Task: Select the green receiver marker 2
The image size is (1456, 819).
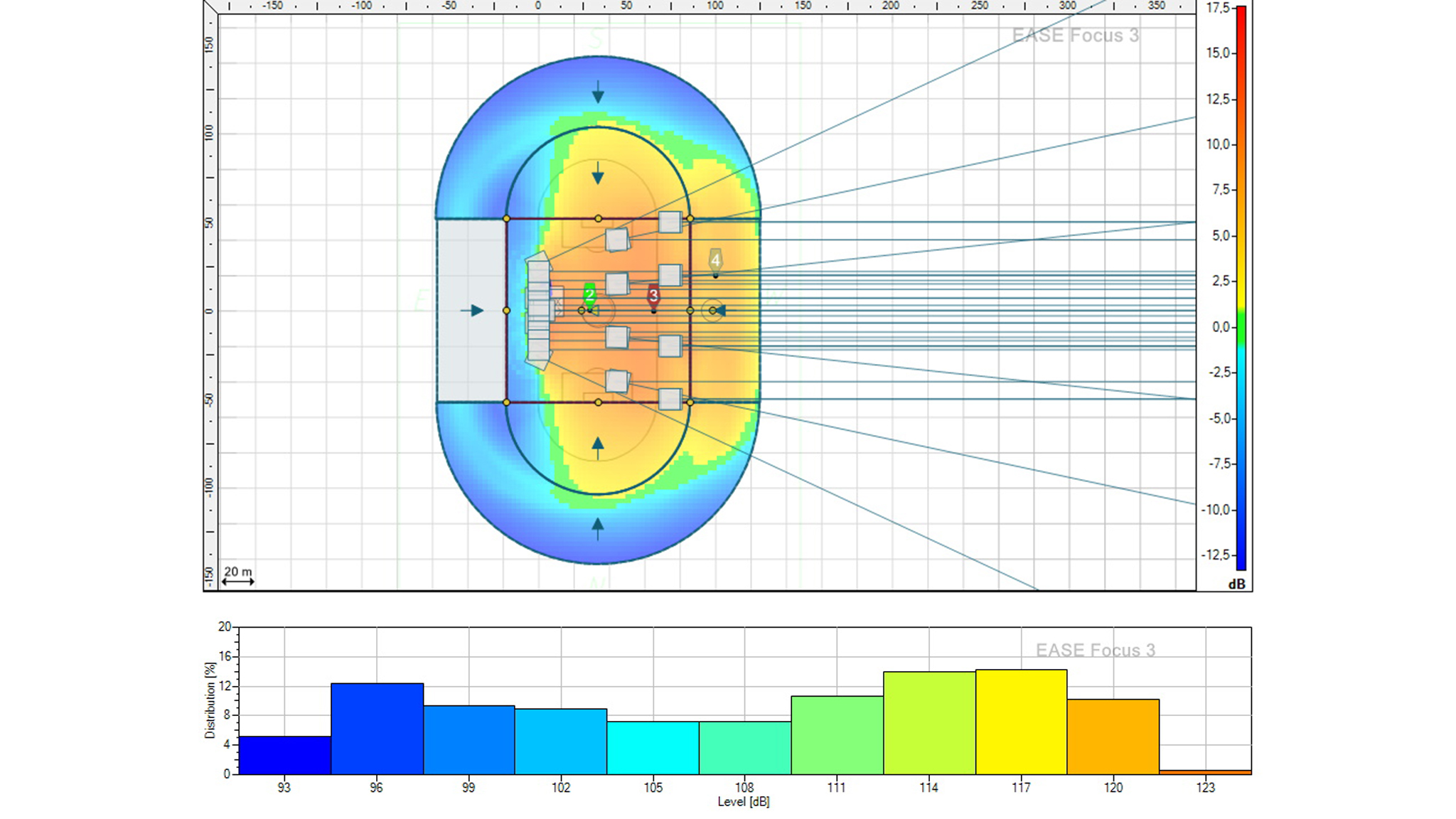Action: (589, 294)
